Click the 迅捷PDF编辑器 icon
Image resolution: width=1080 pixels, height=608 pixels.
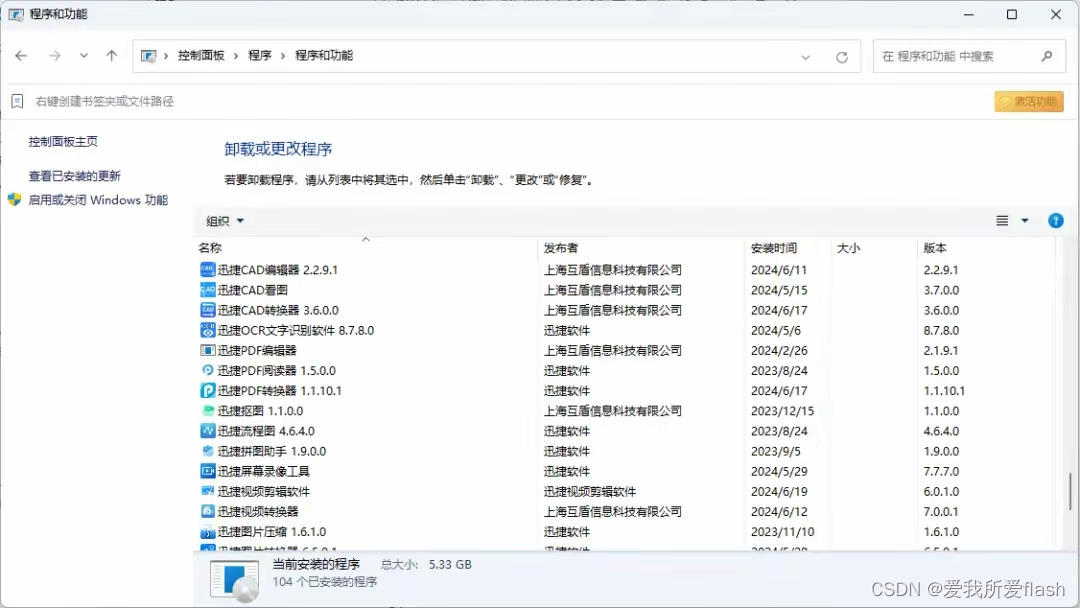coord(207,350)
